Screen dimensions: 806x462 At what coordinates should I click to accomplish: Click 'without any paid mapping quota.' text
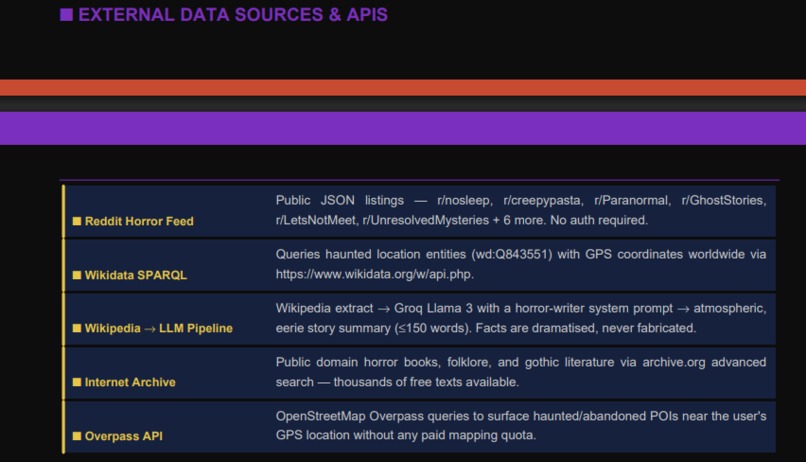click(445, 435)
